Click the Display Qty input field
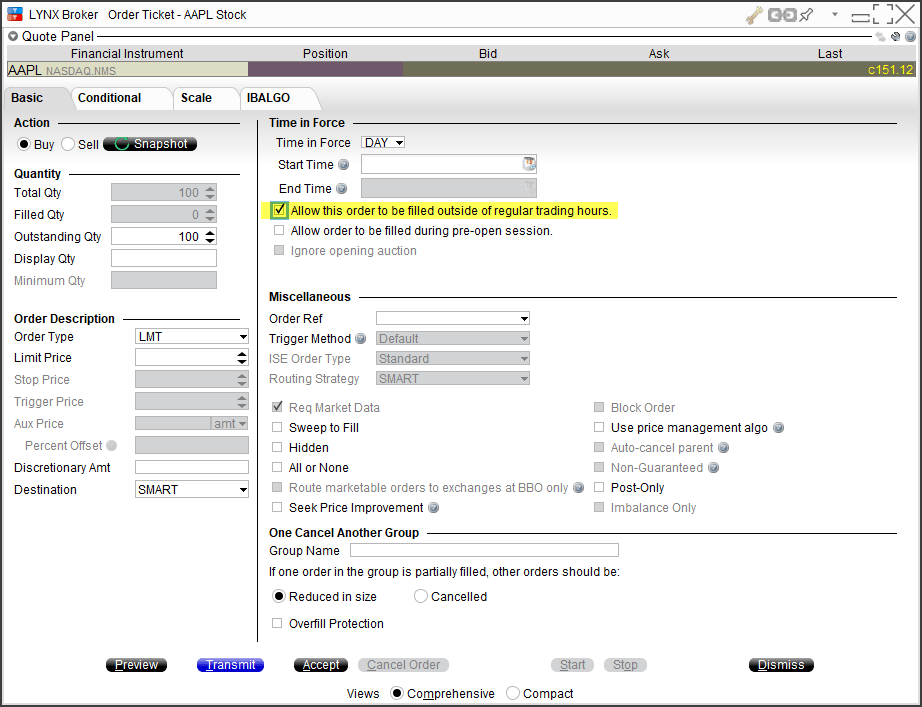Viewport: 922px width, 707px height. coord(164,258)
